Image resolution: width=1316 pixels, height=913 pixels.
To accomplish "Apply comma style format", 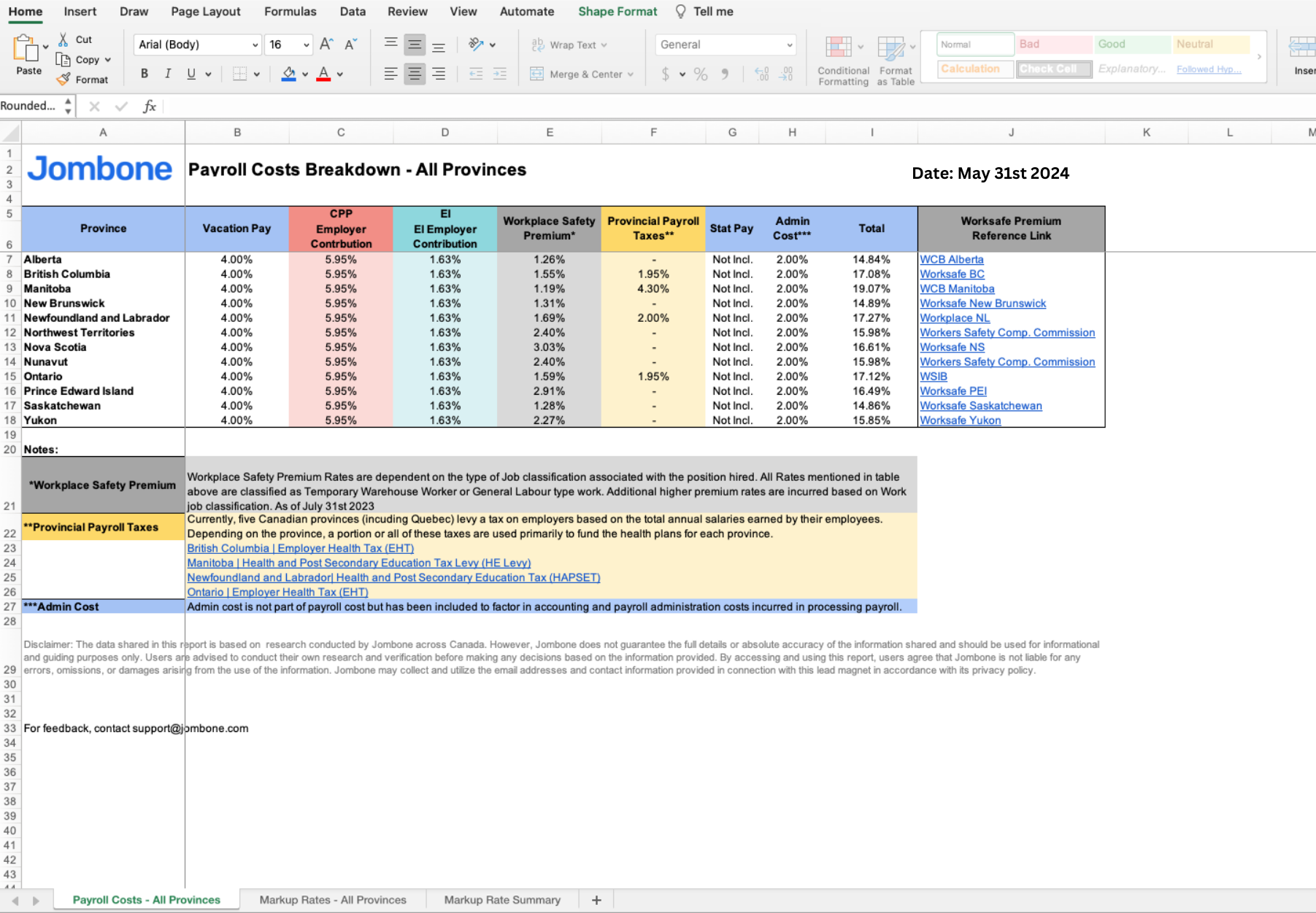I will coord(725,74).
